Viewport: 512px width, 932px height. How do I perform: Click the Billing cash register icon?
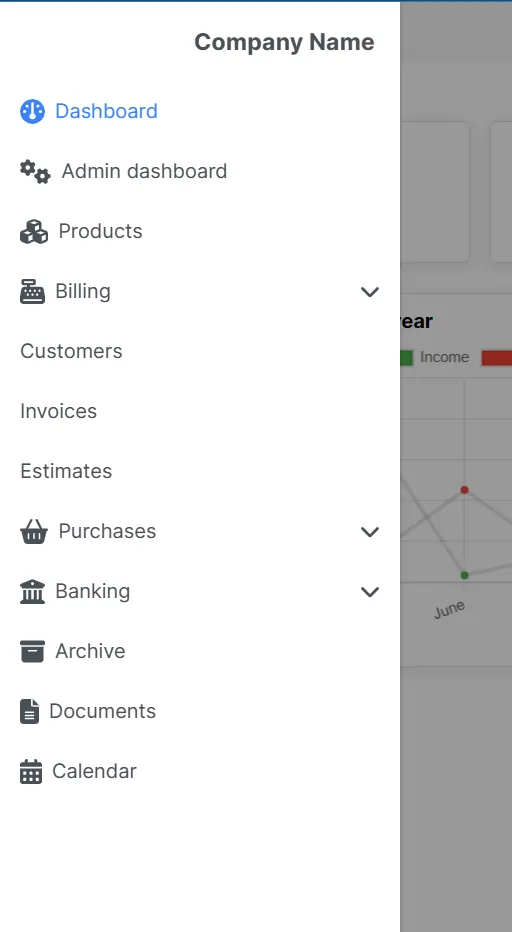pos(32,292)
